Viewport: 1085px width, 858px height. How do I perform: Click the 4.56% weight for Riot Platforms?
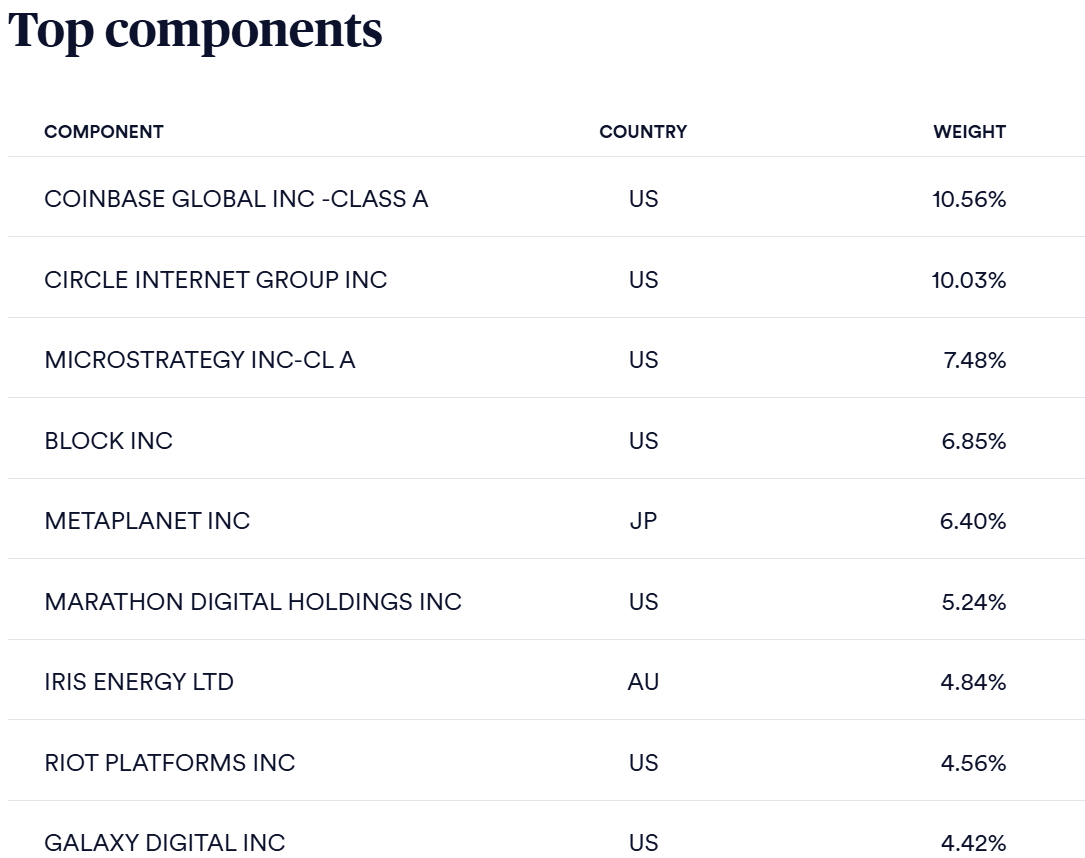(x=973, y=763)
